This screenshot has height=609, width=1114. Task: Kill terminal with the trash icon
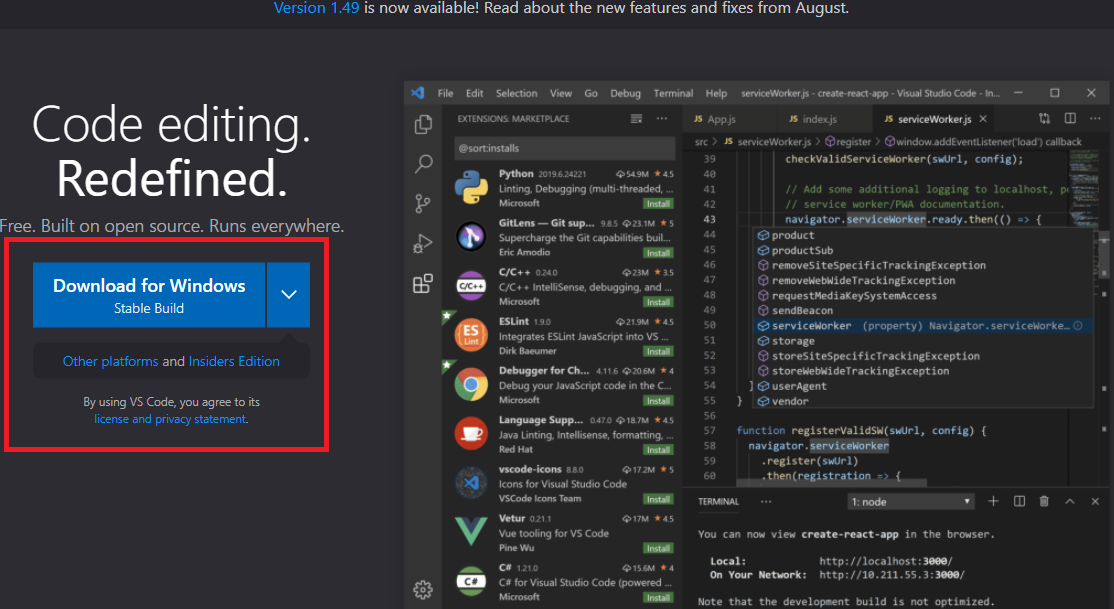tap(1044, 501)
